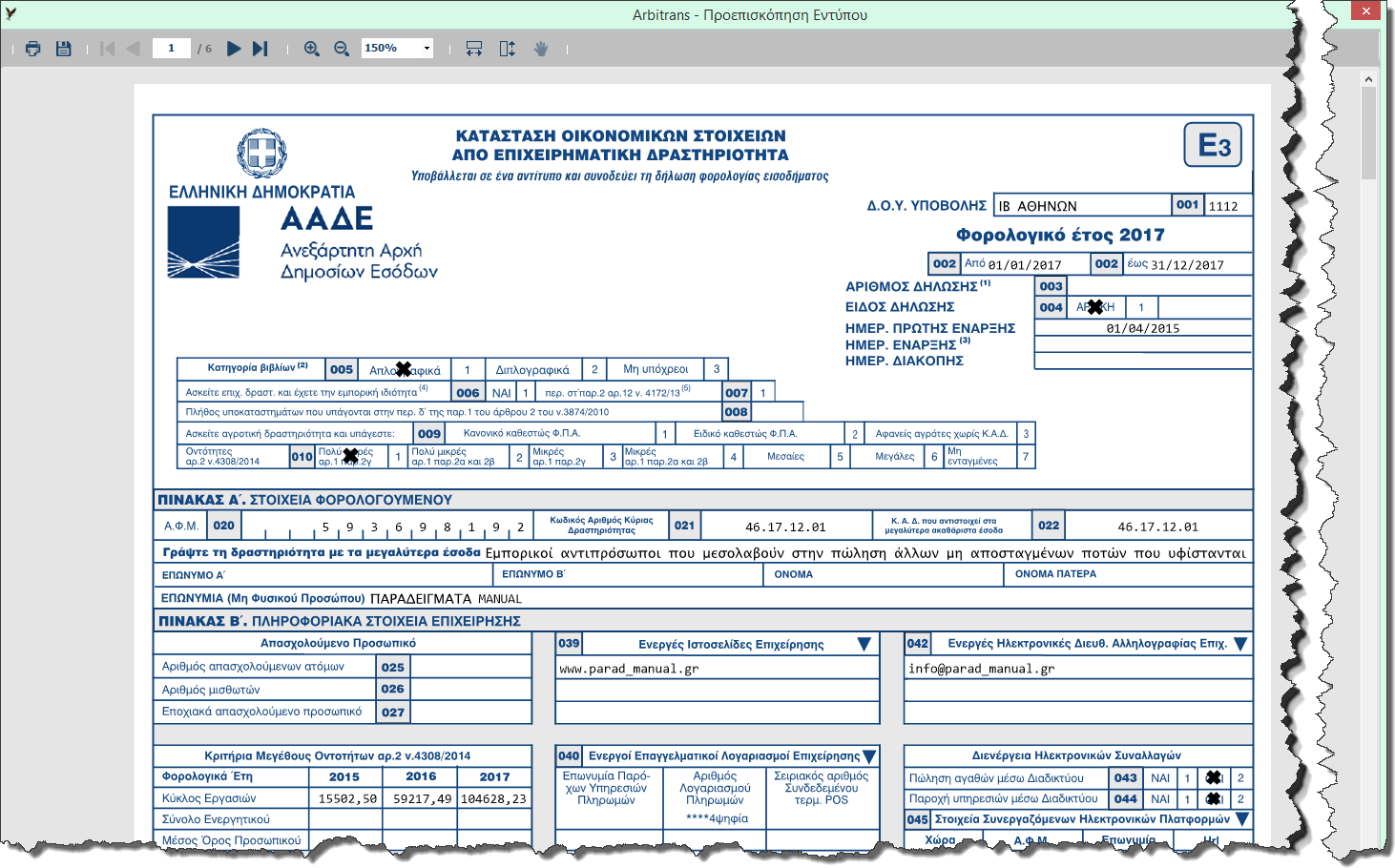The image size is (1395, 868).
Task: Click the Δ.Ο.Υ. value ΙΒ ΑΘΗΝΩΝ
Action: (1037, 206)
